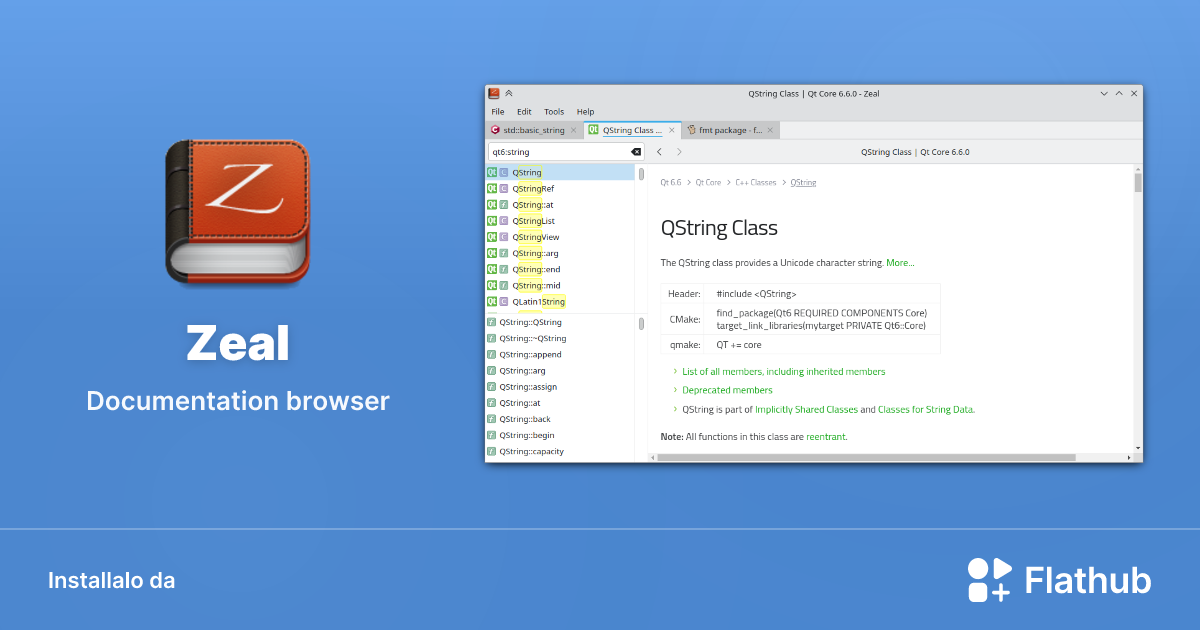Image resolution: width=1200 pixels, height=630 pixels.
Task: Click the keep-above double chevron icon
Action: click(509, 94)
